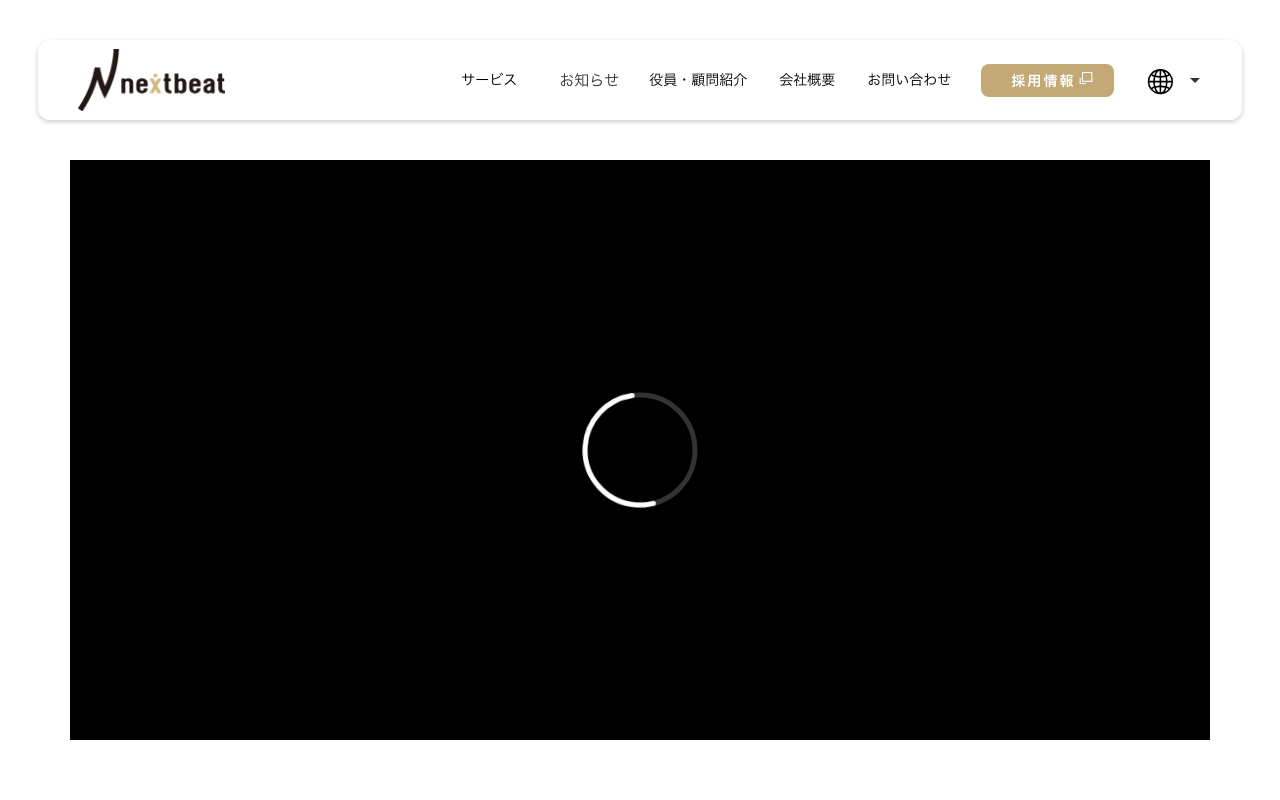Click the gold 採用情報 button

pos(1047,80)
